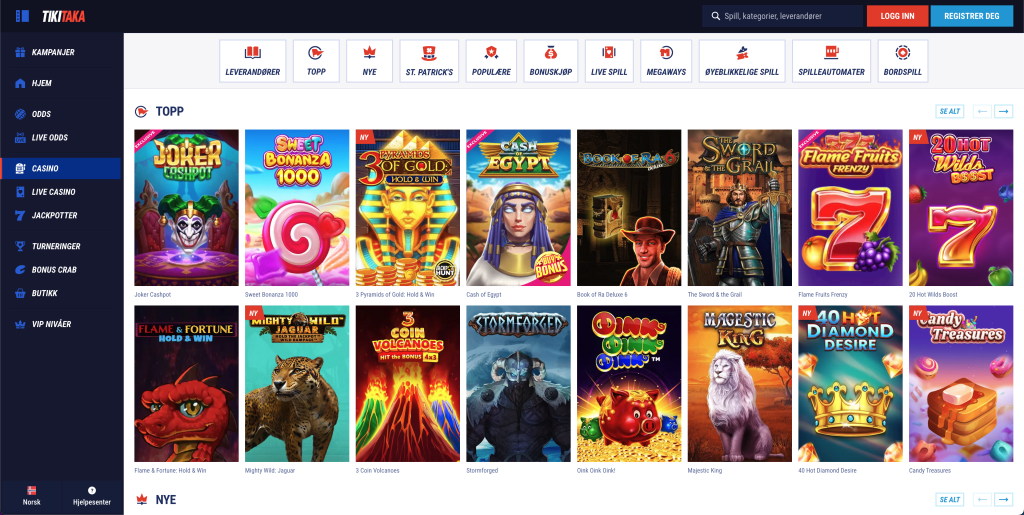1024x515 pixels.
Task: Open the Leverandører category tile
Action: pos(253,61)
